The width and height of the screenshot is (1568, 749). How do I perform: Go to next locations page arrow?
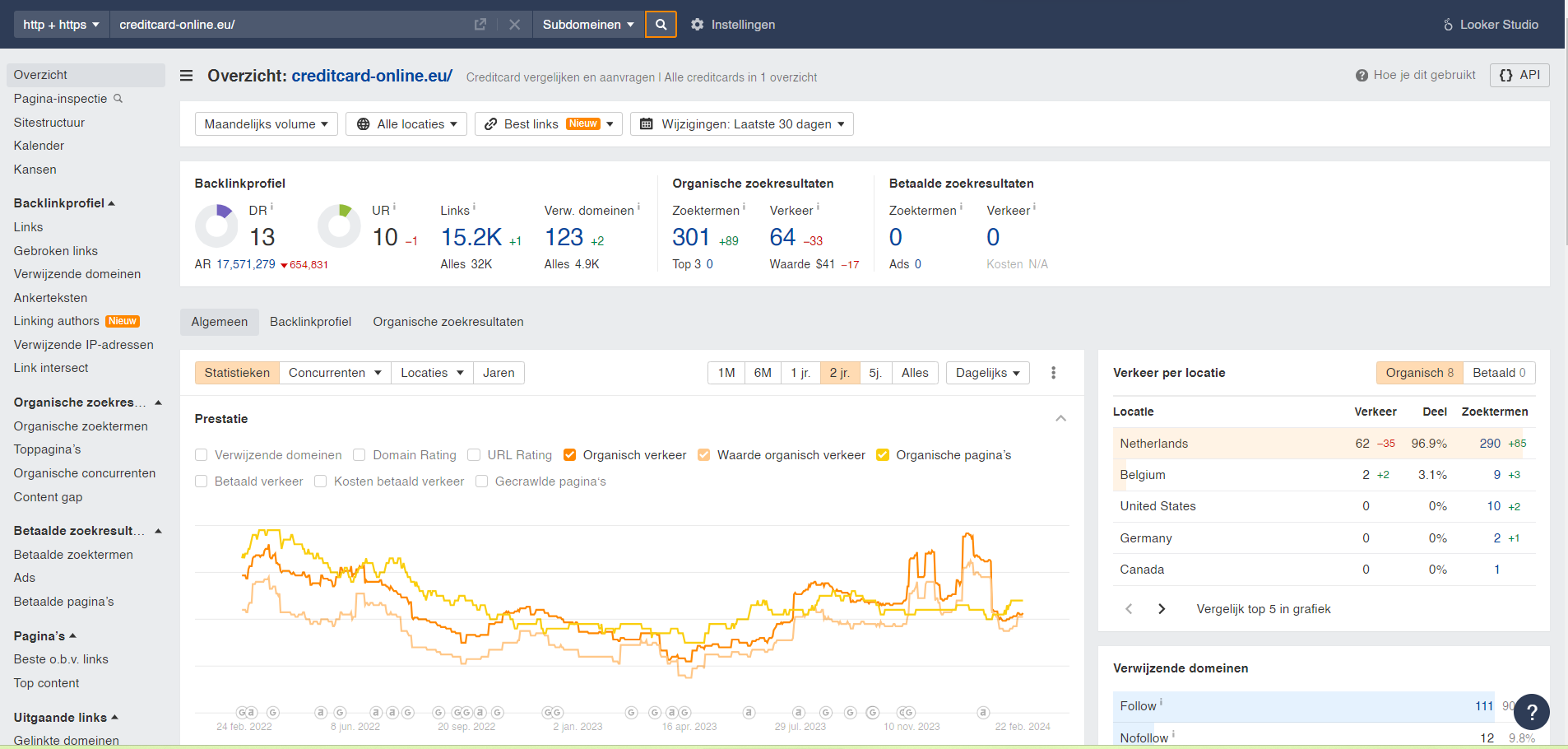pyautogui.click(x=1162, y=609)
